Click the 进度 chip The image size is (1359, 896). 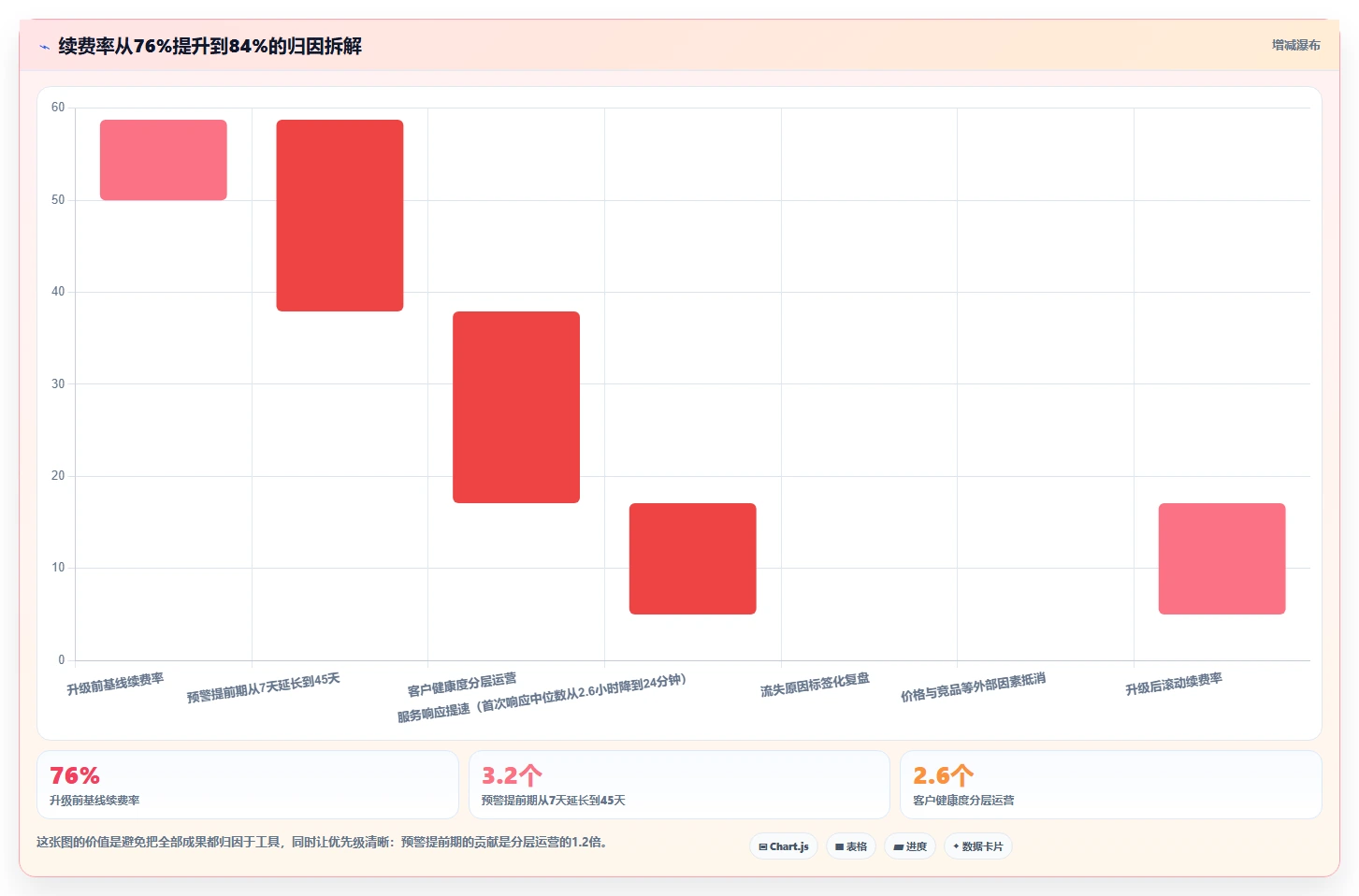click(910, 846)
